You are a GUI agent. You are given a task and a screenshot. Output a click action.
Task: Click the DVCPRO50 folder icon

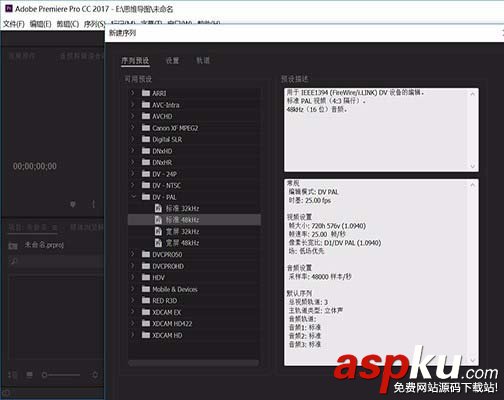(146, 254)
